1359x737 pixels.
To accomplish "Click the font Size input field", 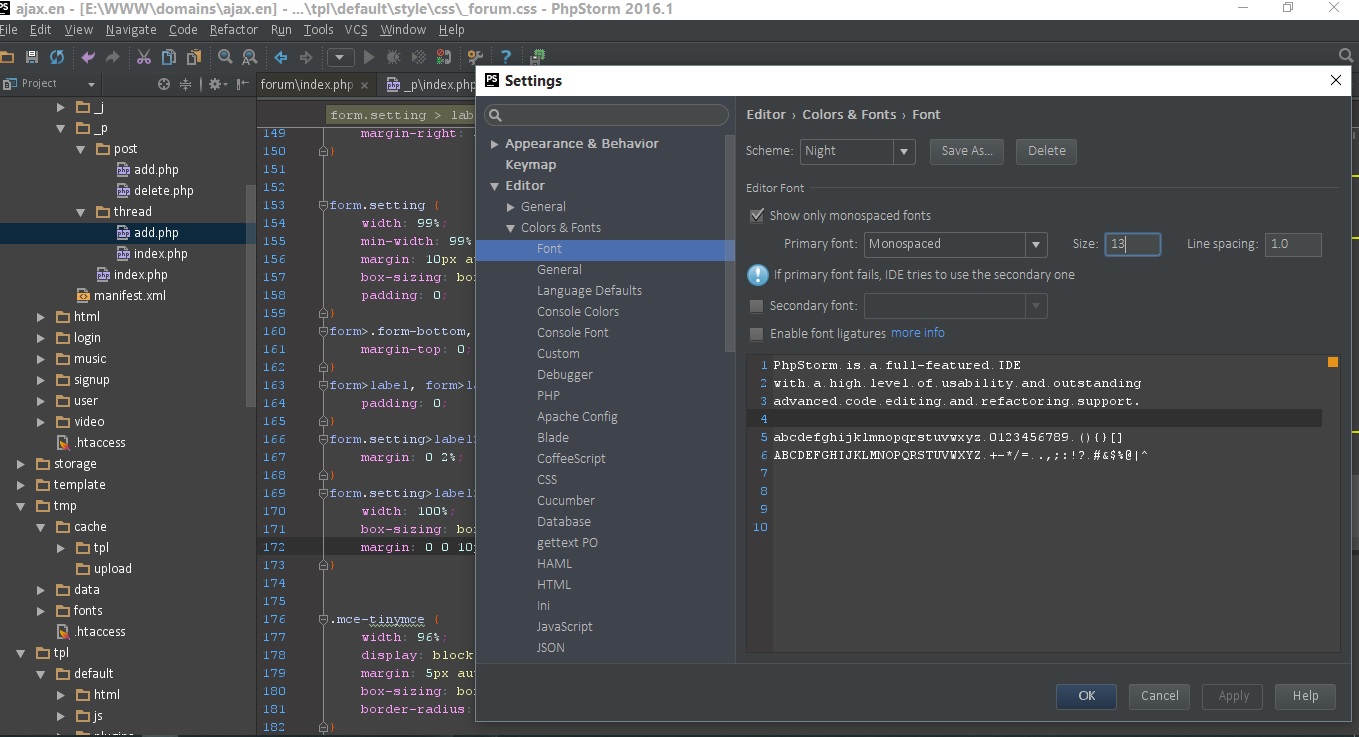I will click(1132, 244).
